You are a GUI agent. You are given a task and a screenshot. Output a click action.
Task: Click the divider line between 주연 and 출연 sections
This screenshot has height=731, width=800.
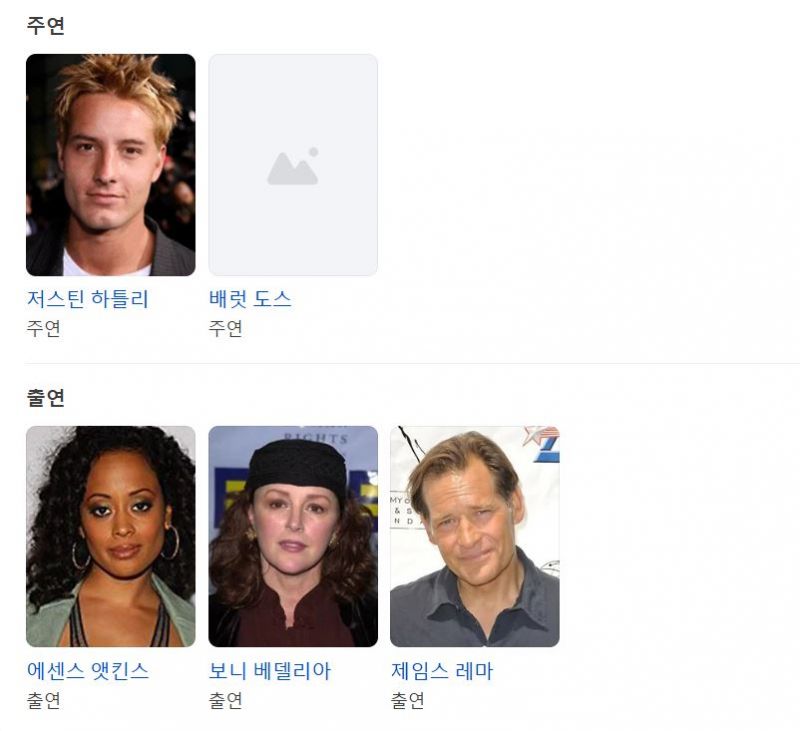click(x=412, y=363)
